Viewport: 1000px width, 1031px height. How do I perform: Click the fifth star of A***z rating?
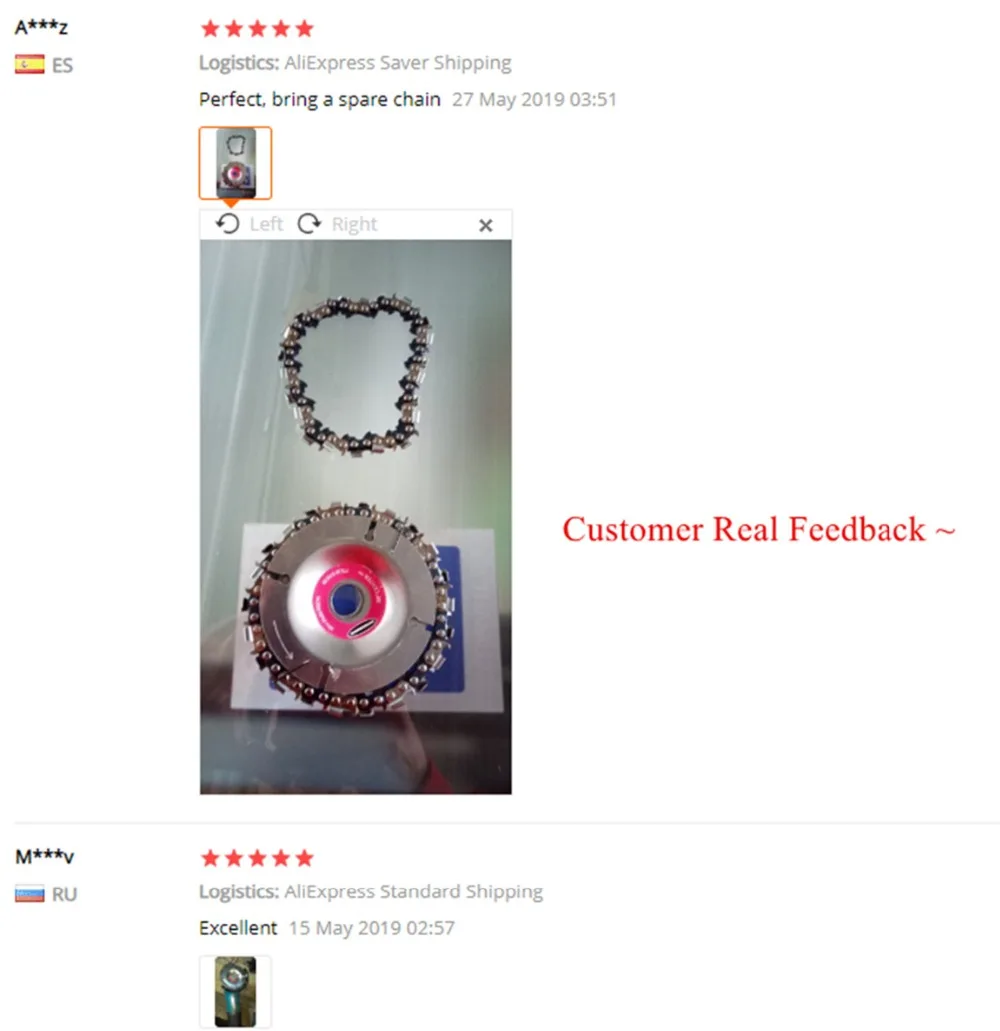click(x=304, y=28)
